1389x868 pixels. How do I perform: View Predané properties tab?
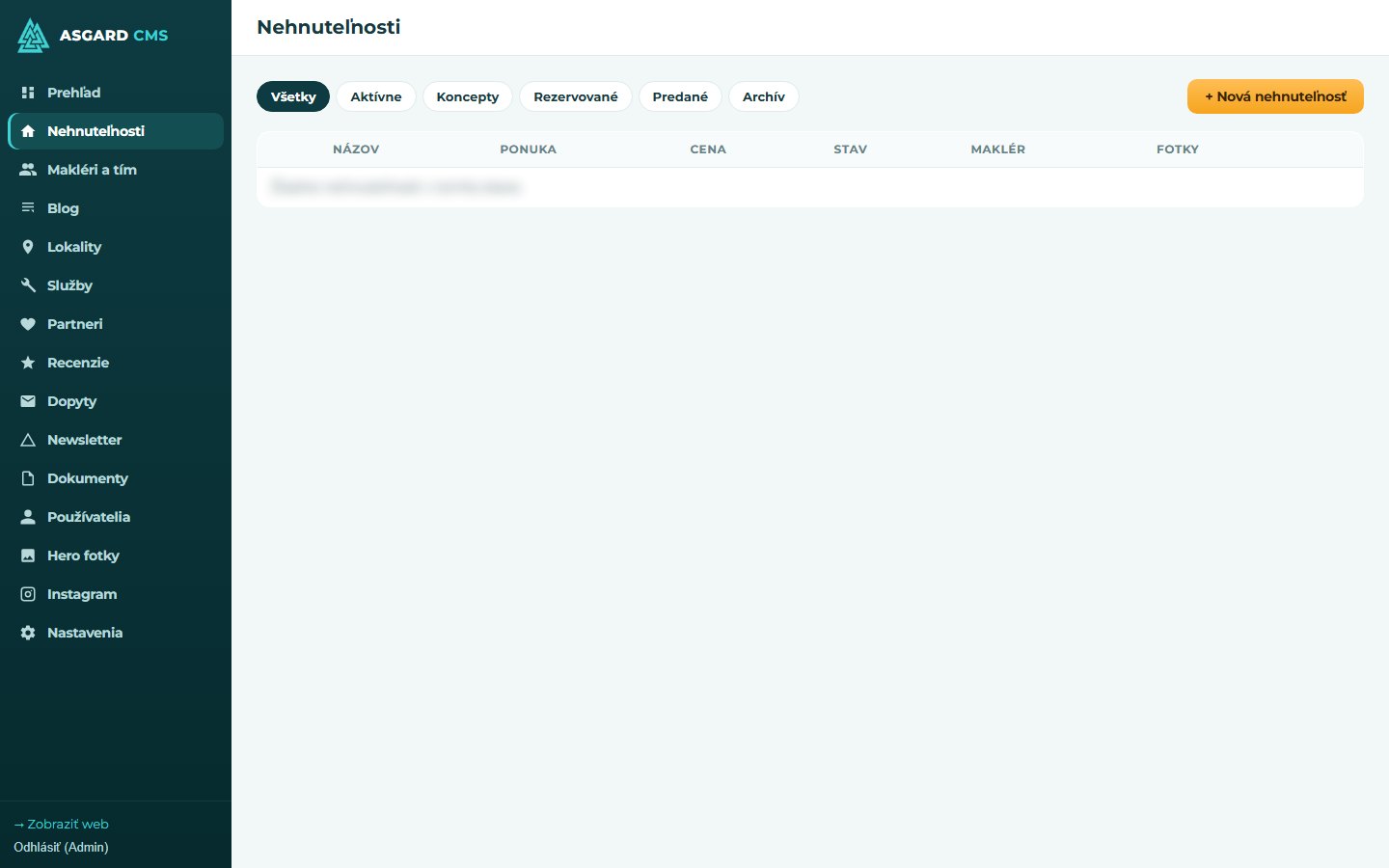(x=680, y=96)
